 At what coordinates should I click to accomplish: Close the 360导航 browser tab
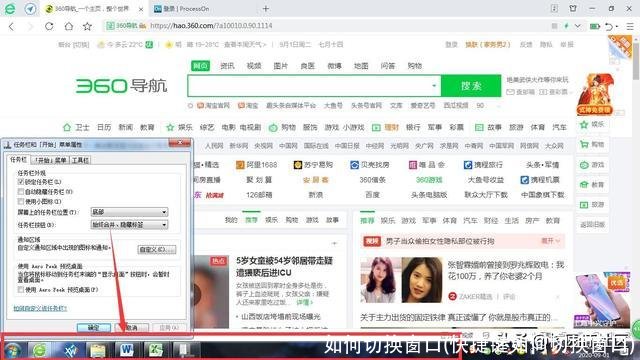pyautogui.click(x=141, y=9)
